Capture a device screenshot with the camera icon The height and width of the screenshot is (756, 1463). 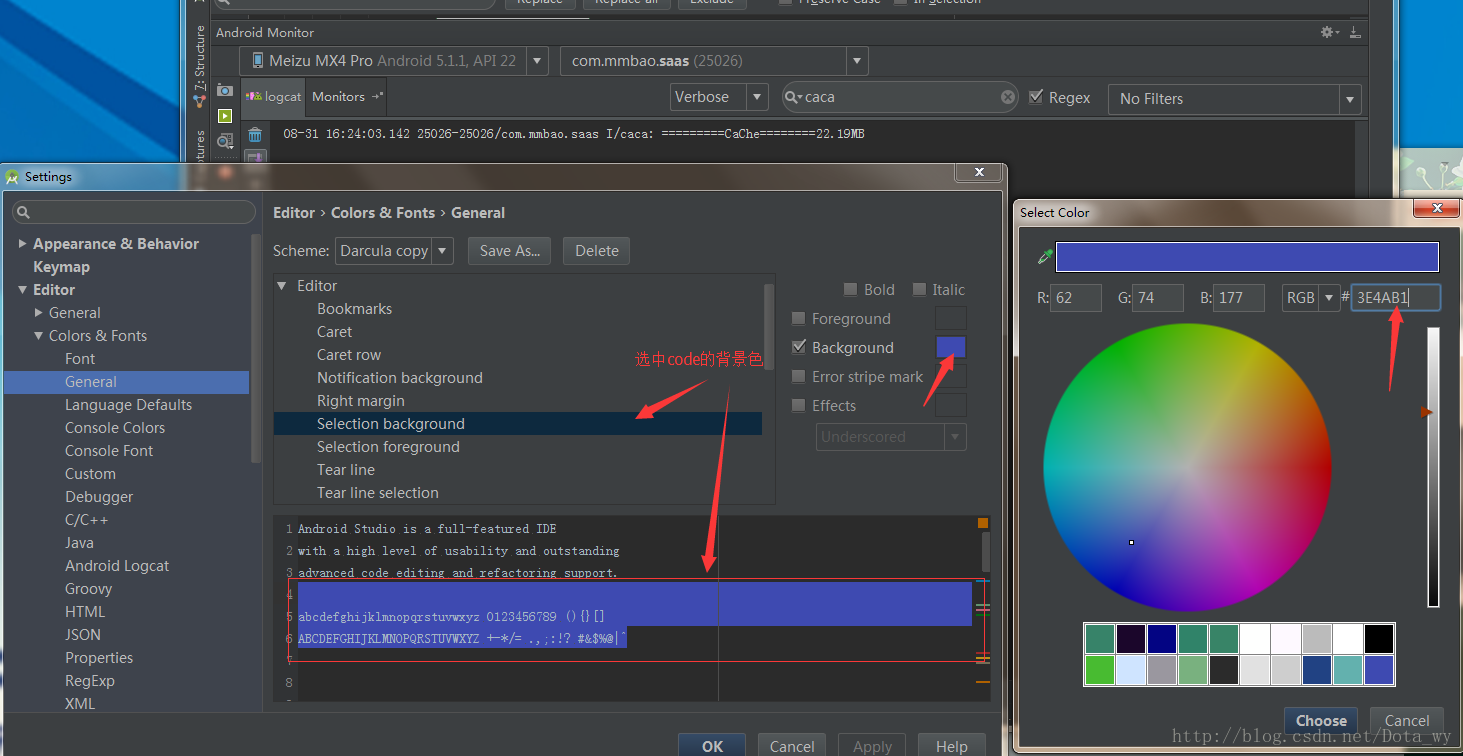(225, 91)
